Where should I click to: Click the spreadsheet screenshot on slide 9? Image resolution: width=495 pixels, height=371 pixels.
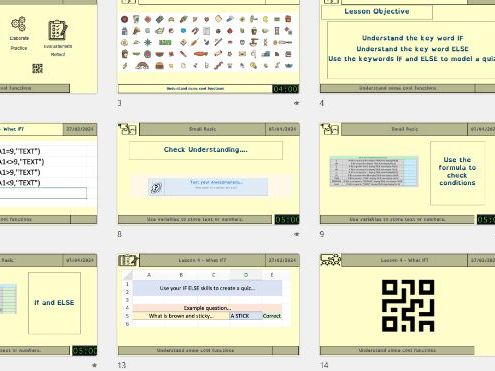coord(373,171)
